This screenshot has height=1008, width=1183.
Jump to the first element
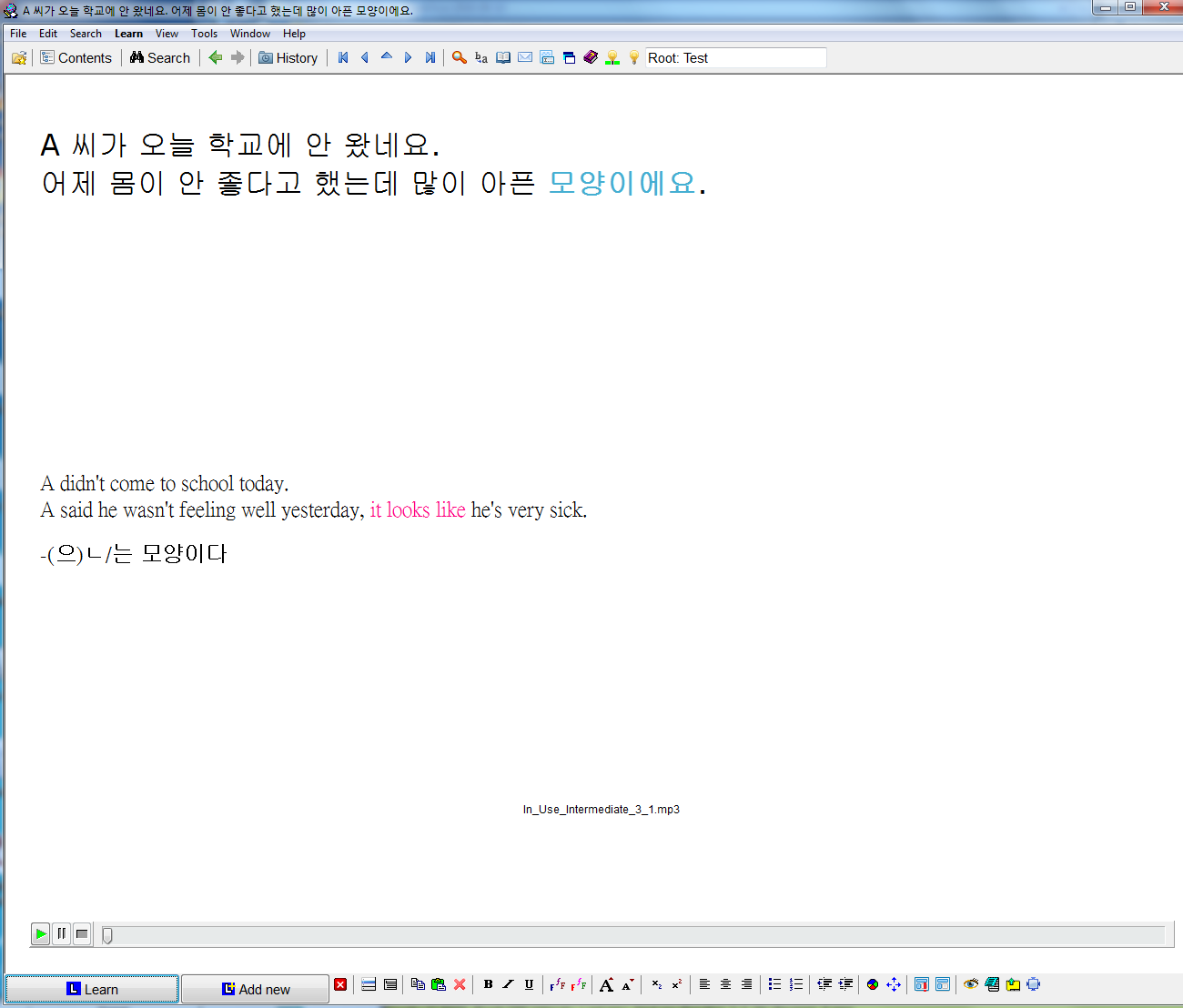point(343,57)
